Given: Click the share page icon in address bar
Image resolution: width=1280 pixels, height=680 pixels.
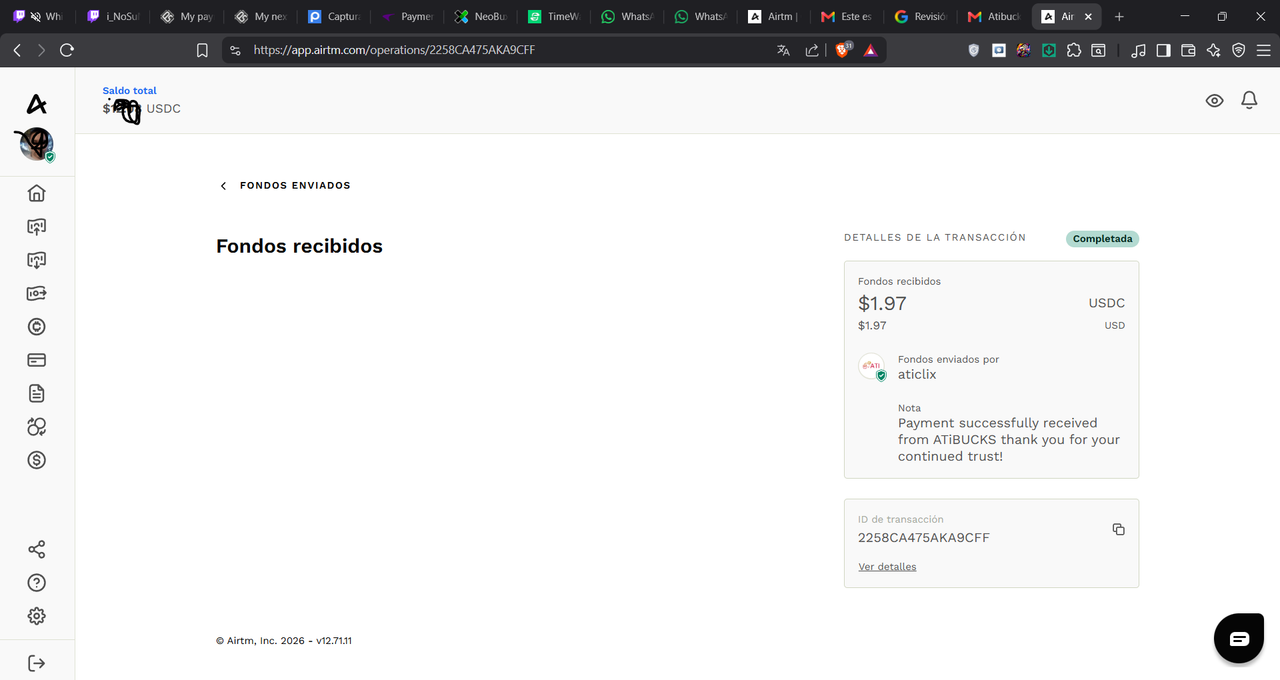Looking at the screenshot, I should coord(812,50).
